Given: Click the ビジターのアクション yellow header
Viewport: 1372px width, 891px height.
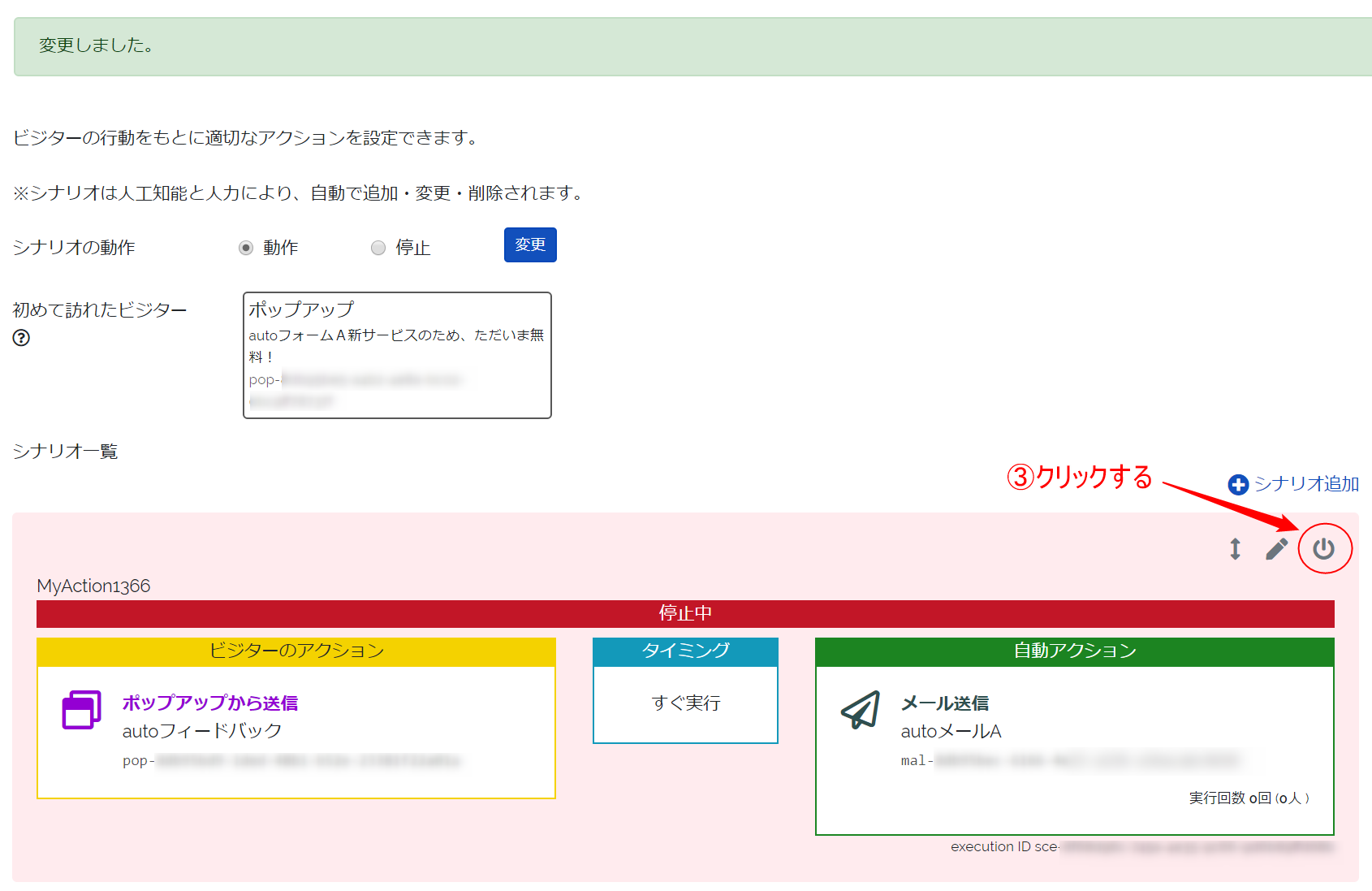Looking at the screenshot, I should pyautogui.click(x=296, y=651).
